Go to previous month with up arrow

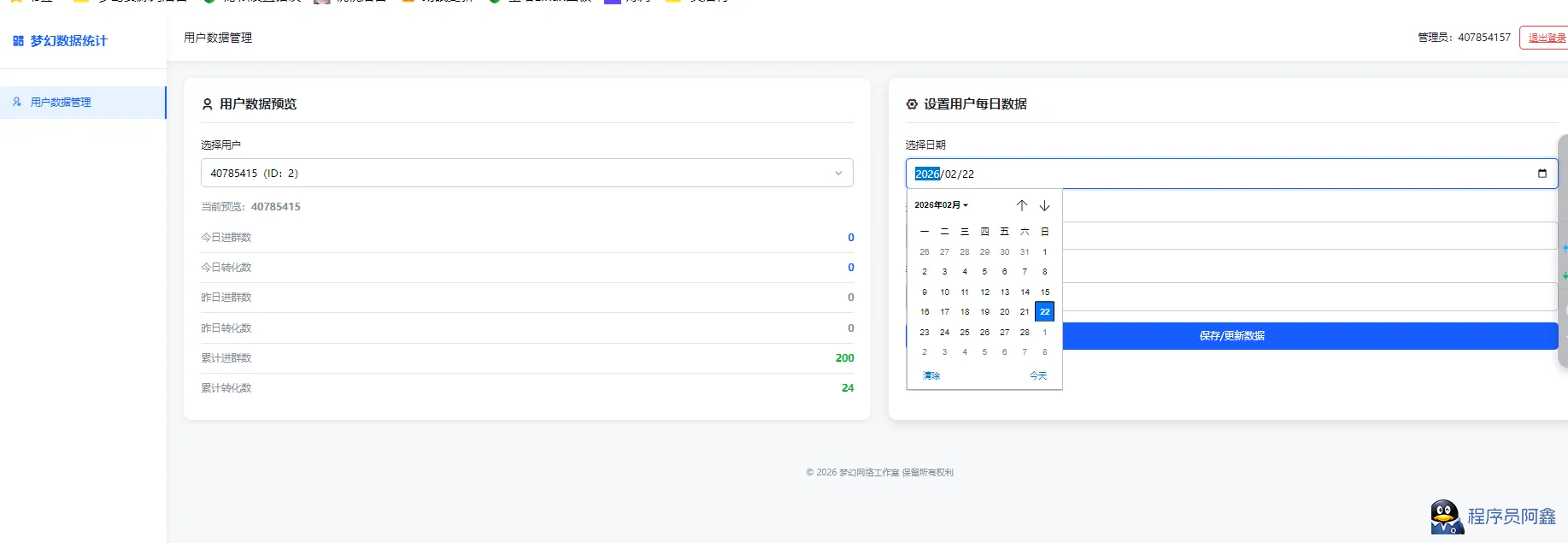[1021, 205]
